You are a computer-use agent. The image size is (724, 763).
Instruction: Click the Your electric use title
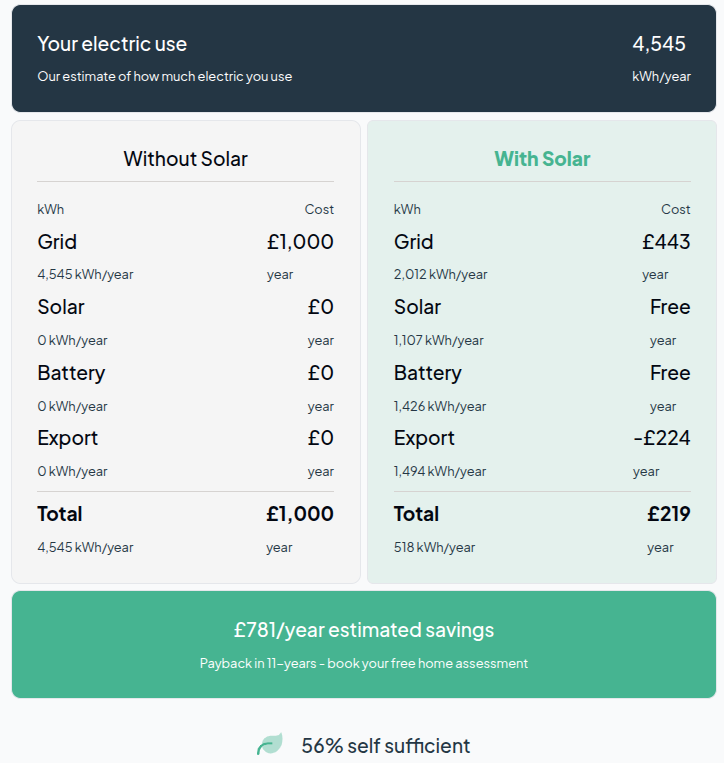click(x=112, y=44)
